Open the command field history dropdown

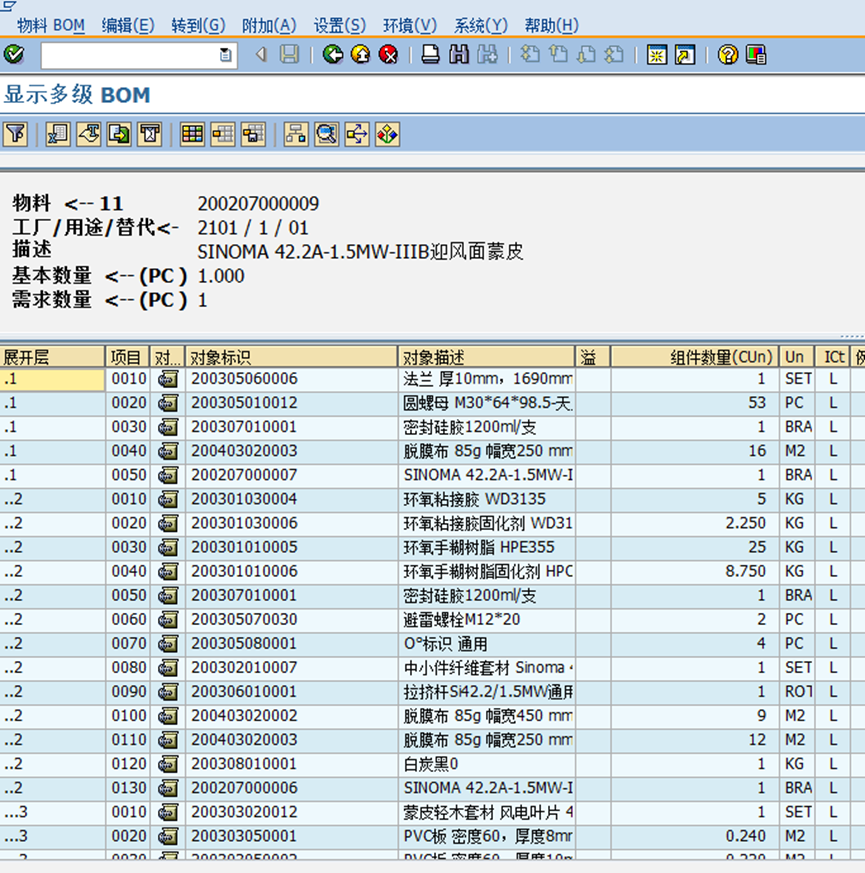225,55
